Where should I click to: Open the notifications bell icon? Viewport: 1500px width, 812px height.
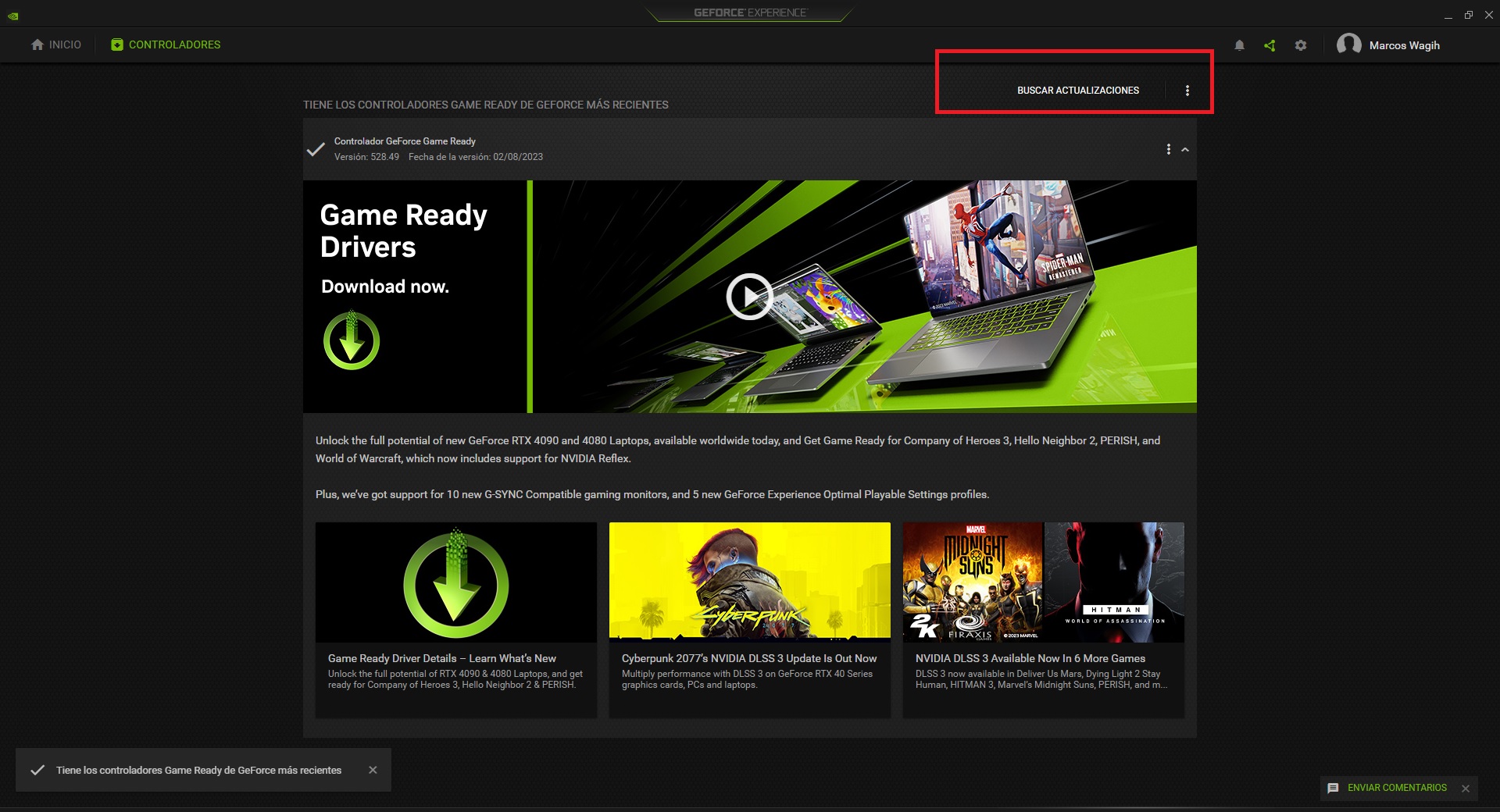coord(1239,45)
